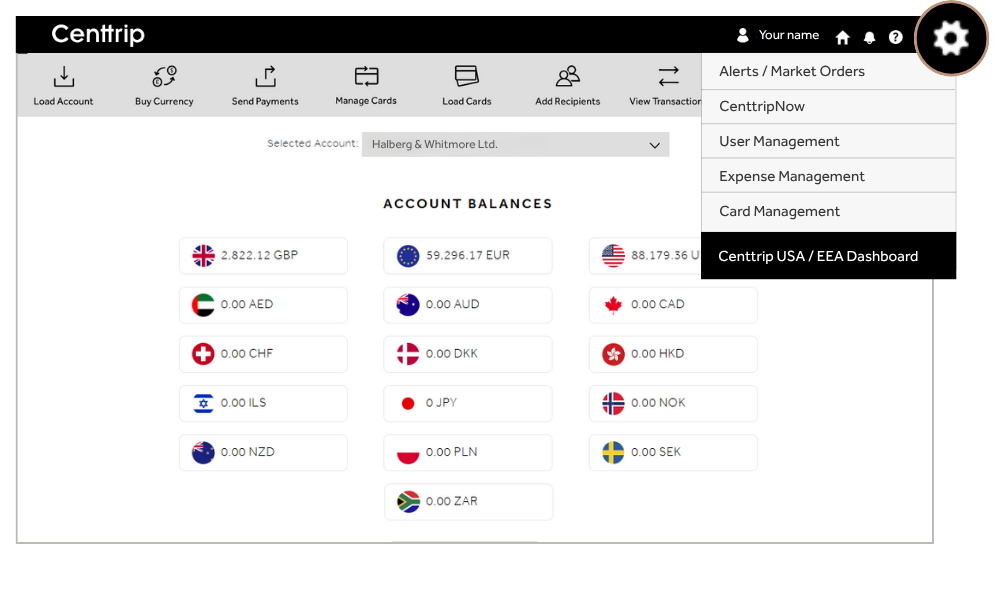Viewport: 1000px width, 590px height.
Task: Click the chevron in the account selector
Action: tap(654, 145)
